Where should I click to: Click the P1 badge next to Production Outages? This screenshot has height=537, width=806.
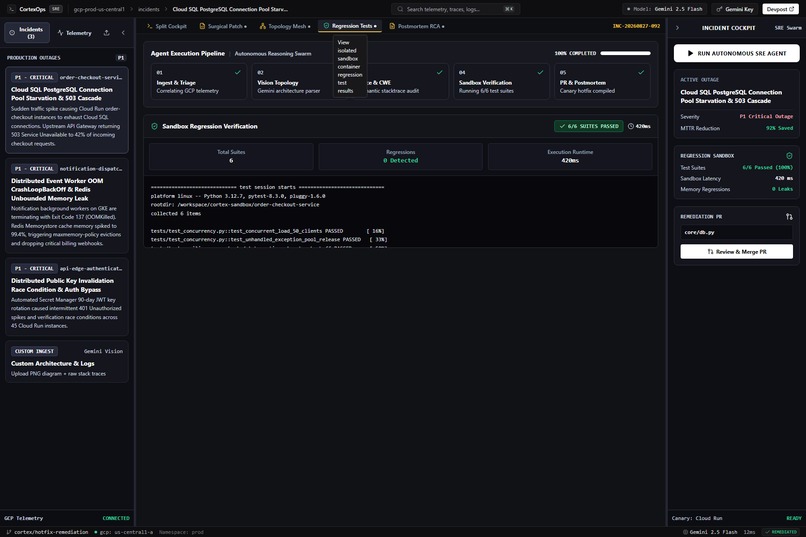(121, 58)
